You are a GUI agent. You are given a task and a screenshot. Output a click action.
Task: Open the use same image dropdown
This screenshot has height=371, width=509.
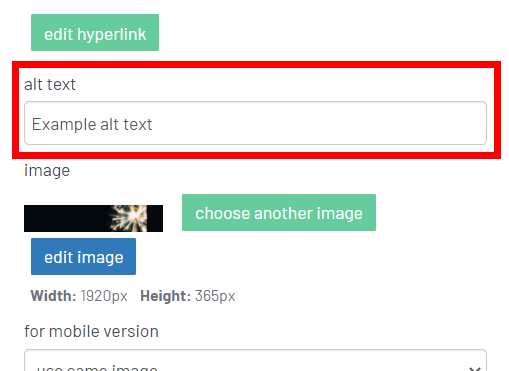coord(255,361)
